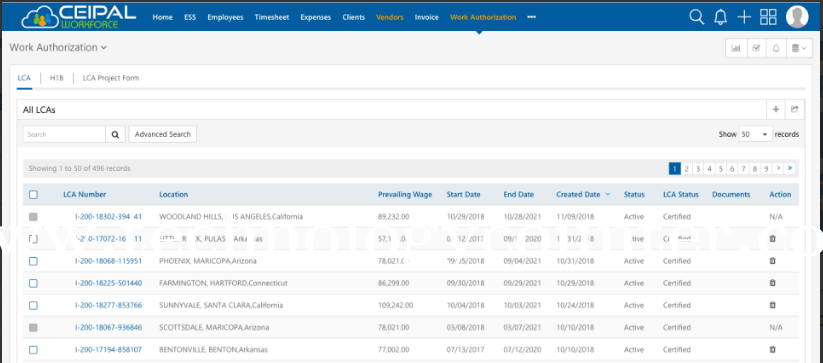Image resolution: width=823 pixels, height=363 pixels.
Task: Sort by Location column header
Action: (173, 194)
